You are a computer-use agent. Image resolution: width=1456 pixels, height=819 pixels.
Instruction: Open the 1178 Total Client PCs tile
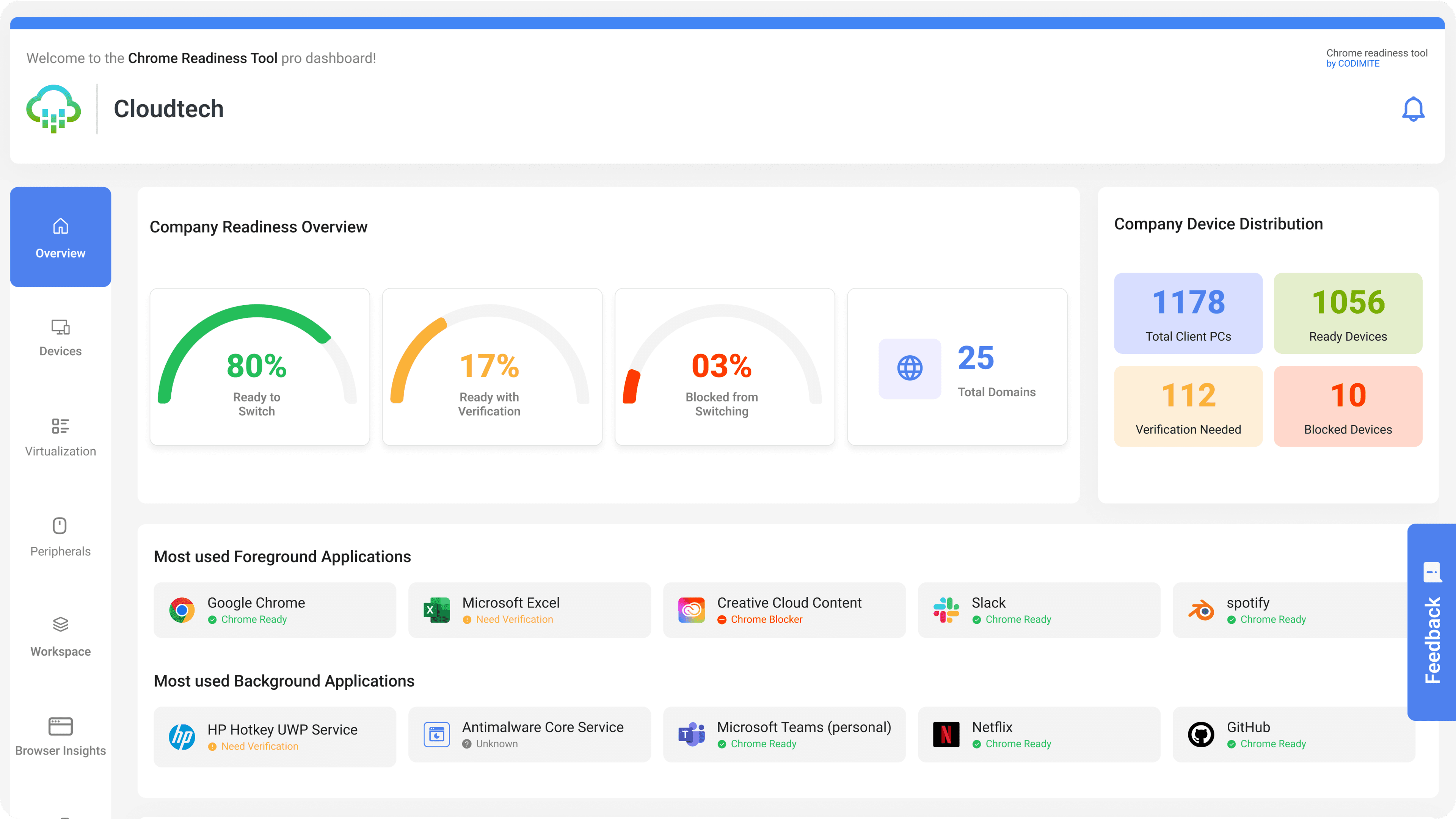coord(1188,314)
